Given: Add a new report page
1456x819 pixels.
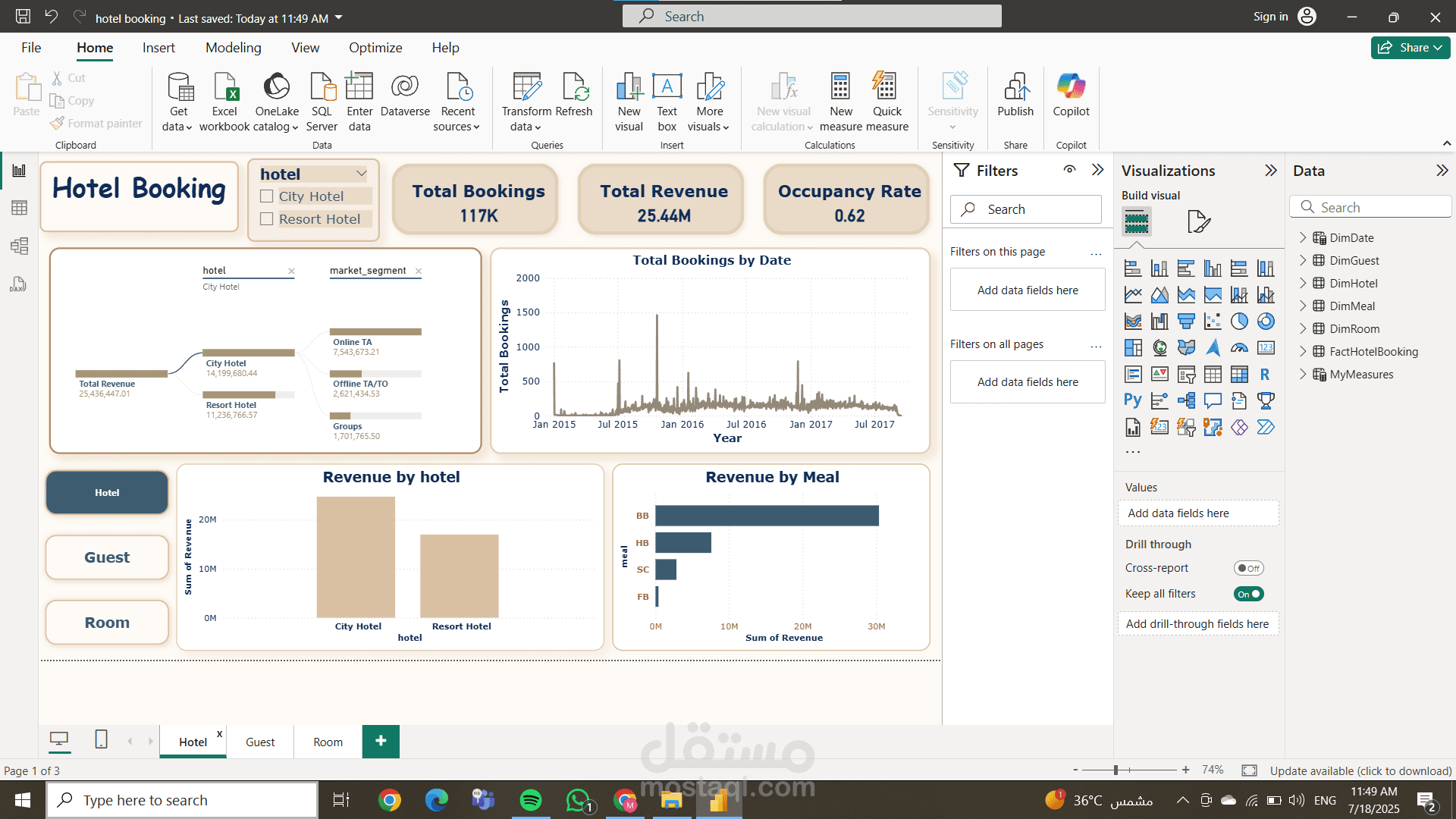Looking at the screenshot, I should tap(381, 741).
